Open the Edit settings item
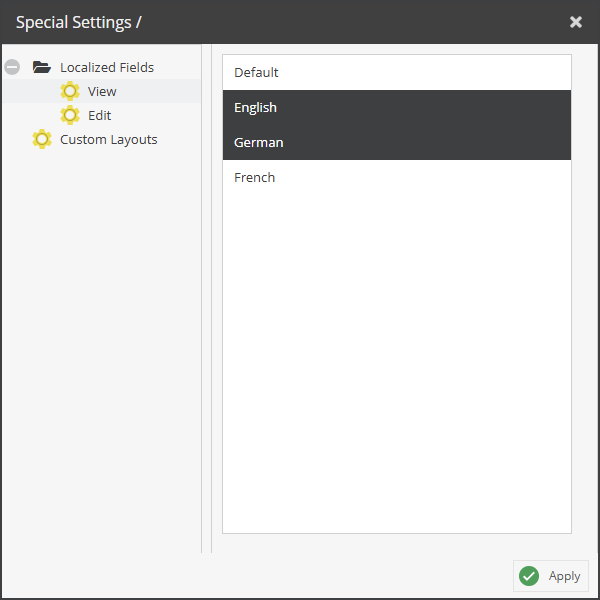 tap(99, 115)
